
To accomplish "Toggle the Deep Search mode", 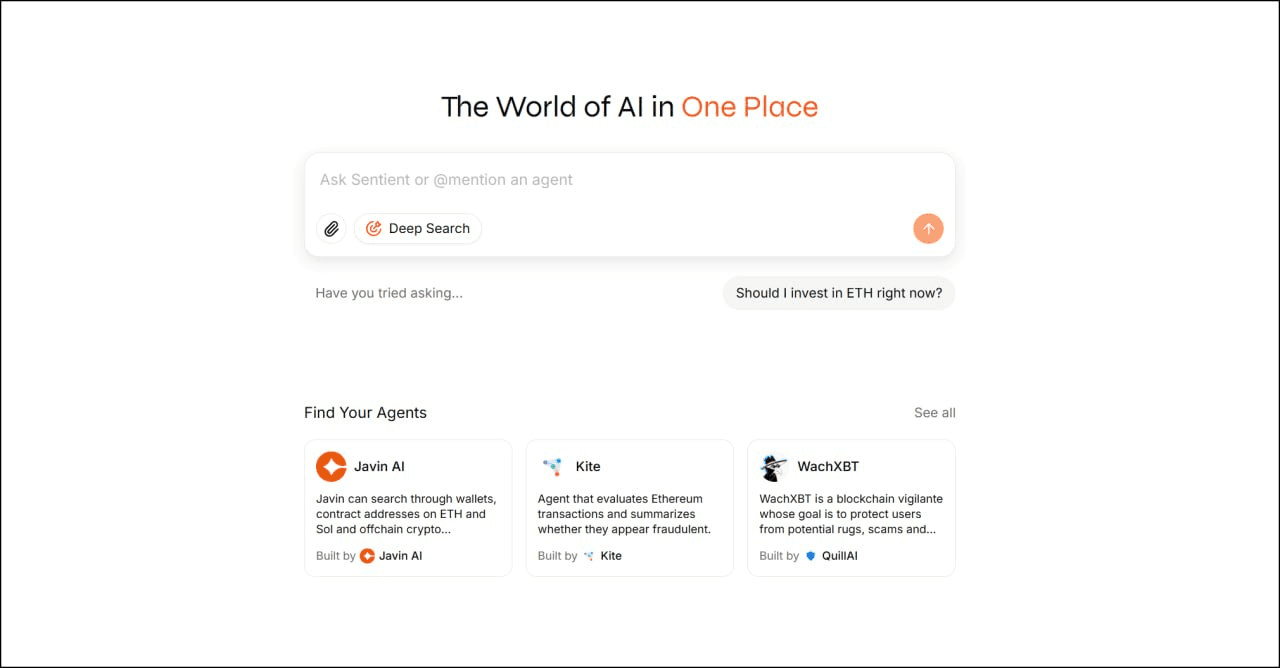I will [x=418, y=229].
